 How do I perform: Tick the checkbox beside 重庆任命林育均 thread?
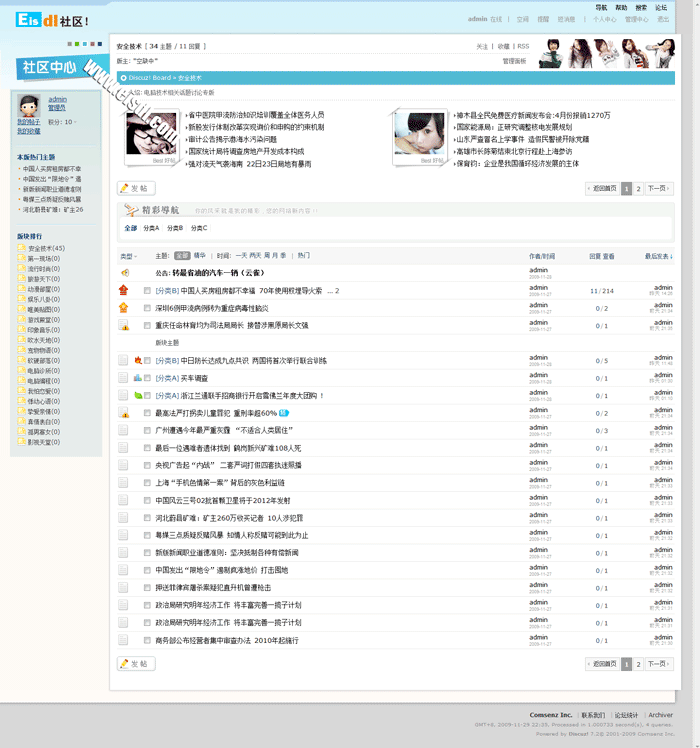tap(147, 325)
